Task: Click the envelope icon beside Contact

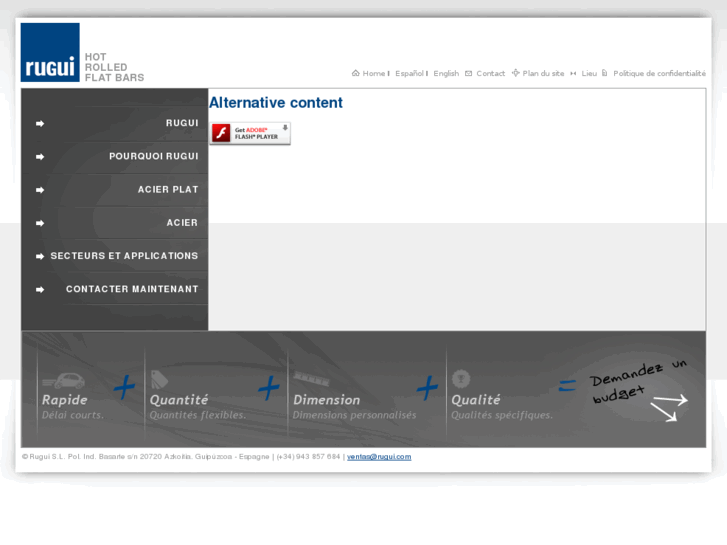Action: pyautogui.click(x=468, y=73)
